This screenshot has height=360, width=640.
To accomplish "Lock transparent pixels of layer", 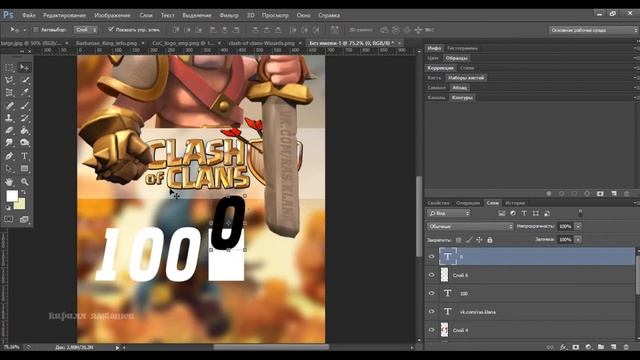I will point(458,240).
